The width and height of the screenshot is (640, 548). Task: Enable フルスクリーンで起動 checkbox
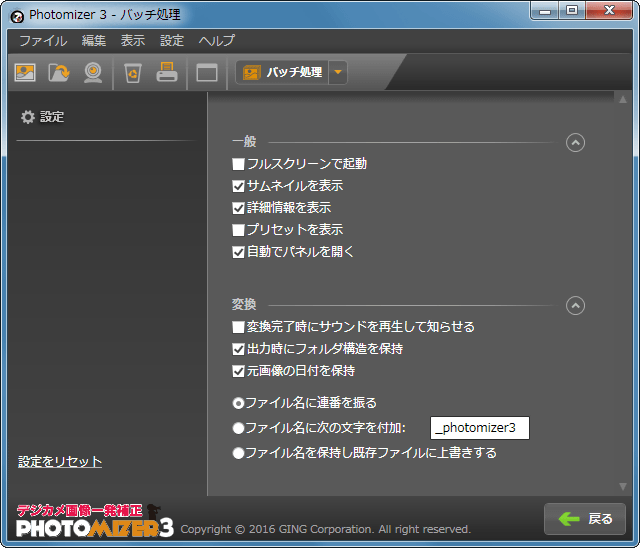pyautogui.click(x=238, y=164)
